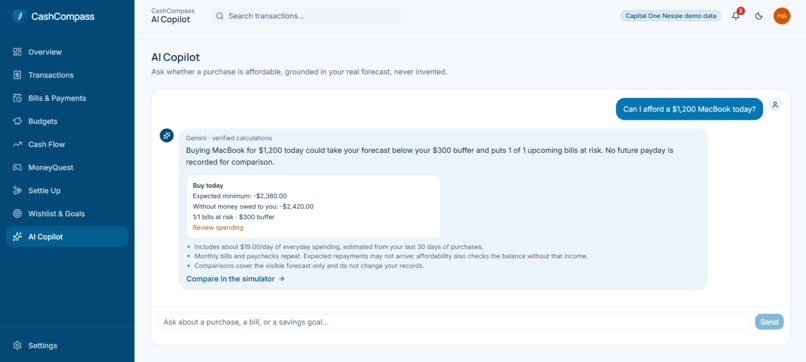Toggle dark mode moon icon
The height and width of the screenshot is (362, 806).
(x=759, y=16)
